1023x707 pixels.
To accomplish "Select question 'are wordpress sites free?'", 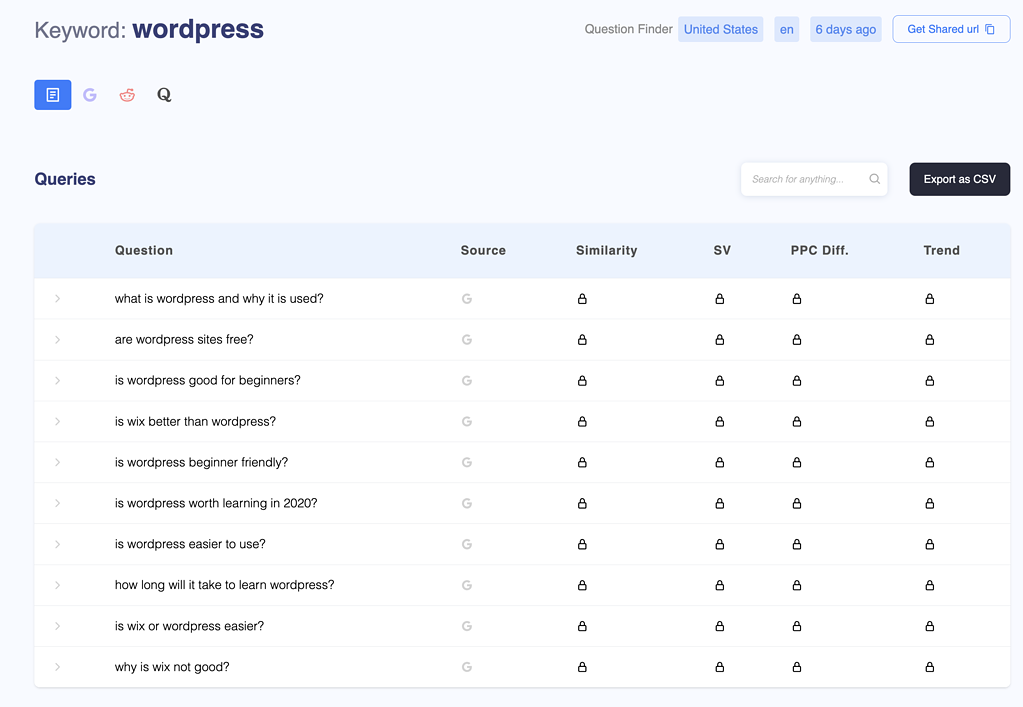I will [184, 340].
